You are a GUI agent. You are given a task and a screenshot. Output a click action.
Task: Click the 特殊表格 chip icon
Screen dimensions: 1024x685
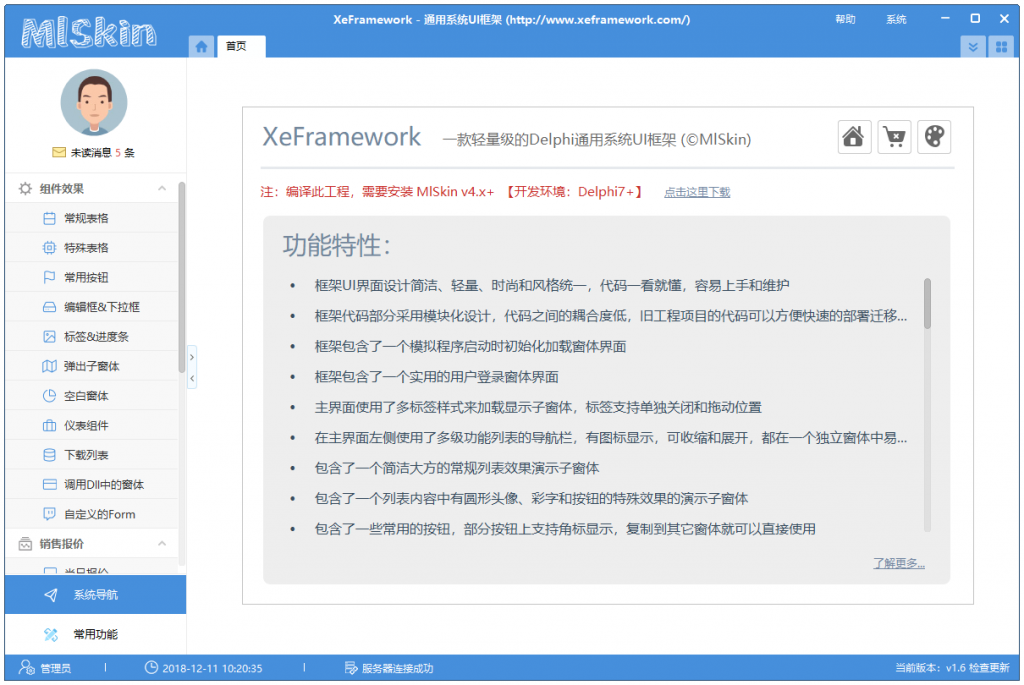click(49, 247)
